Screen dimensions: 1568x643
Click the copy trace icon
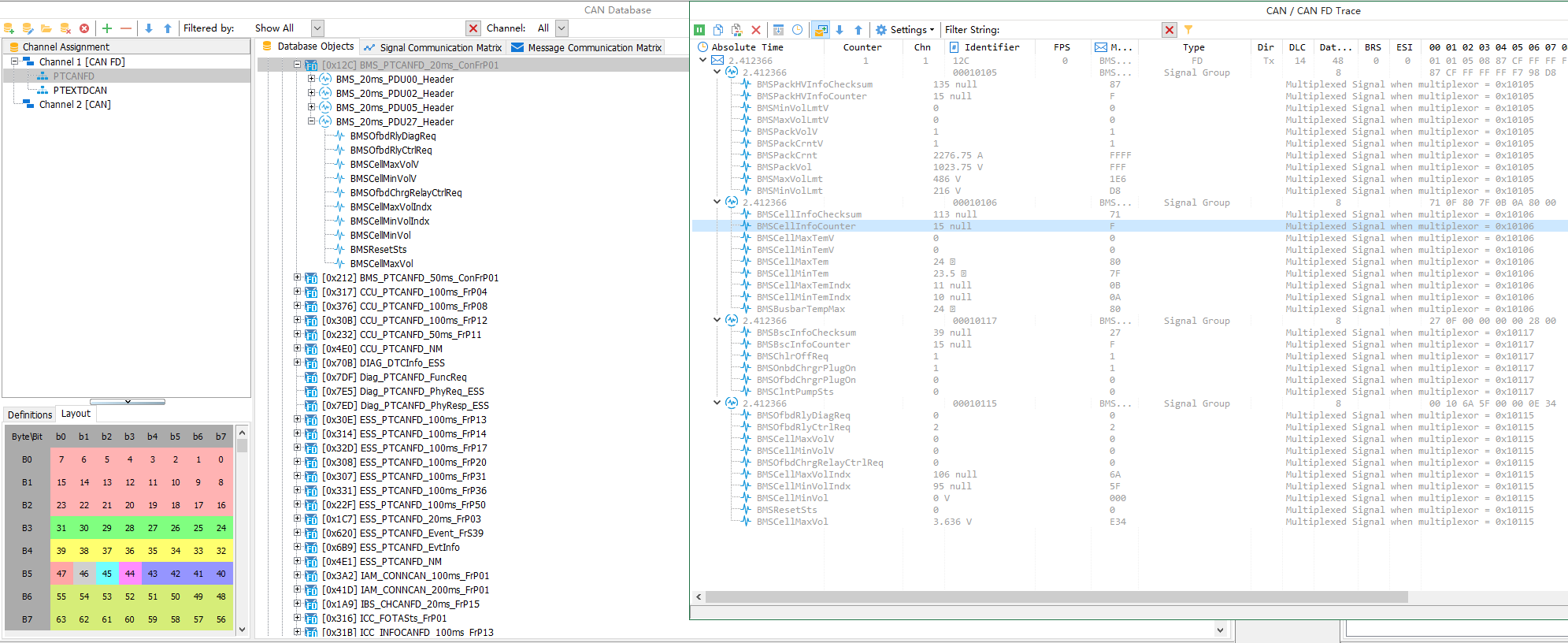[718, 30]
